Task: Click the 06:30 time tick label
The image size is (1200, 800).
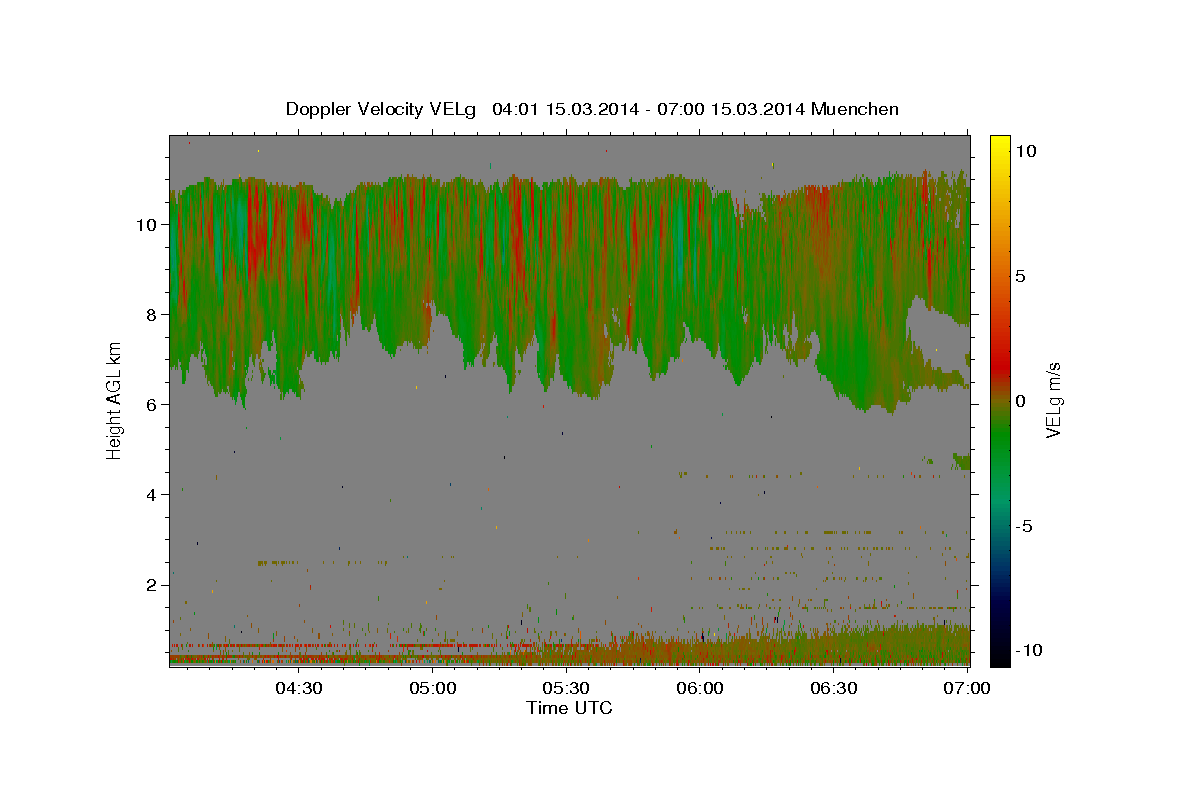Action: pos(833,688)
